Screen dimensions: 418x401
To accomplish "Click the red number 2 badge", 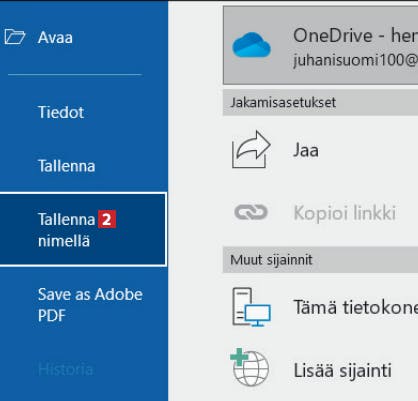I will coord(107,219).
